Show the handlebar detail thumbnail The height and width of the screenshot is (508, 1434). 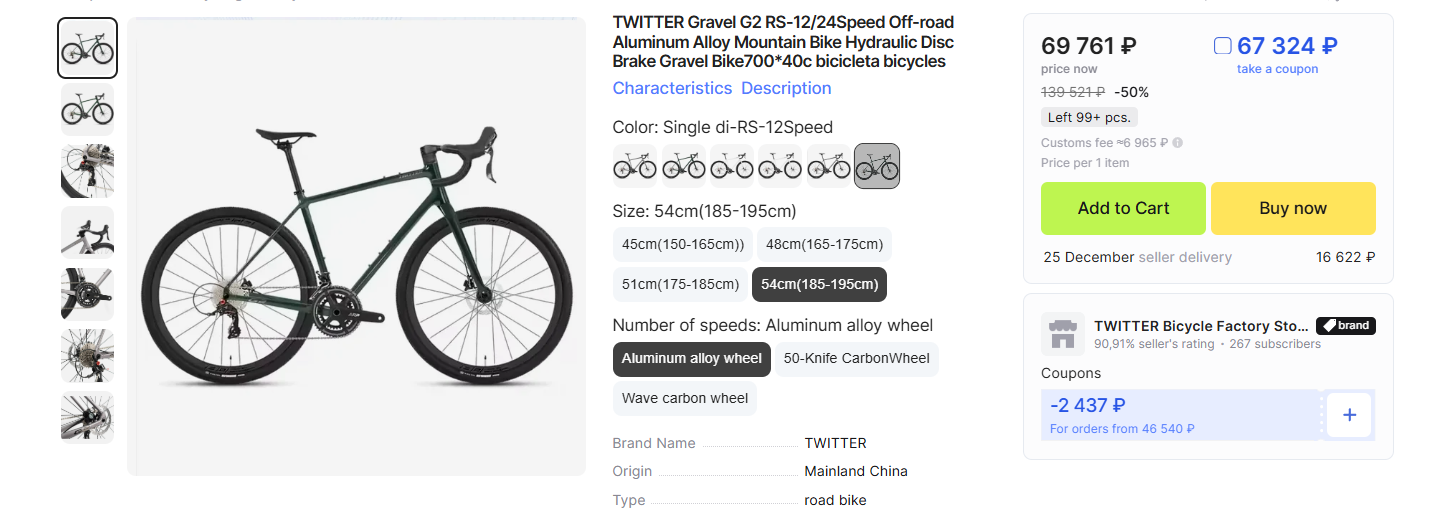point(87,232)
